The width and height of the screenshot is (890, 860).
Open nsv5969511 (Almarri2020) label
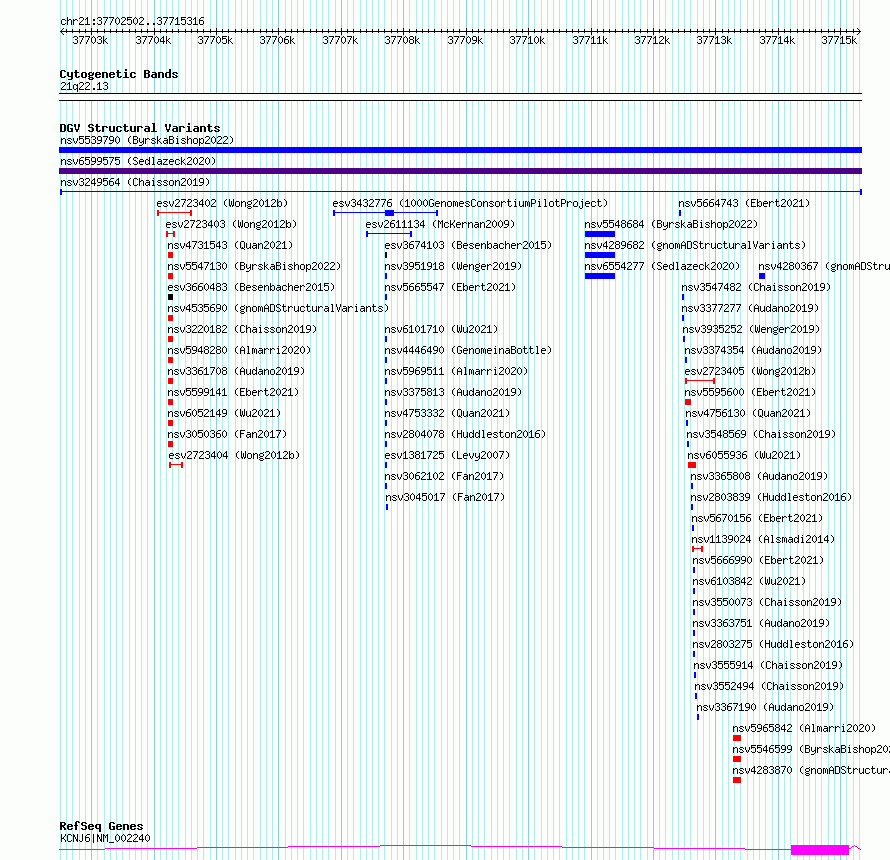[x=456, y=371]
